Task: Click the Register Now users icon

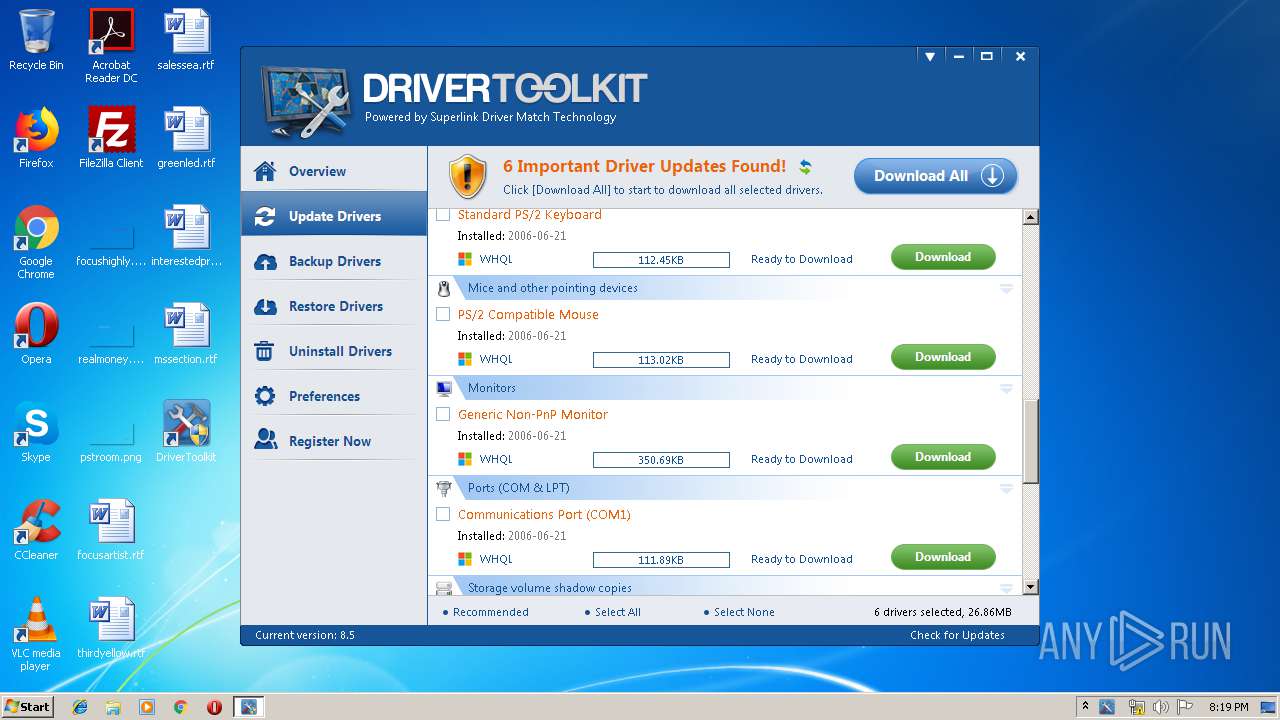Action: [x=265, y=441]
